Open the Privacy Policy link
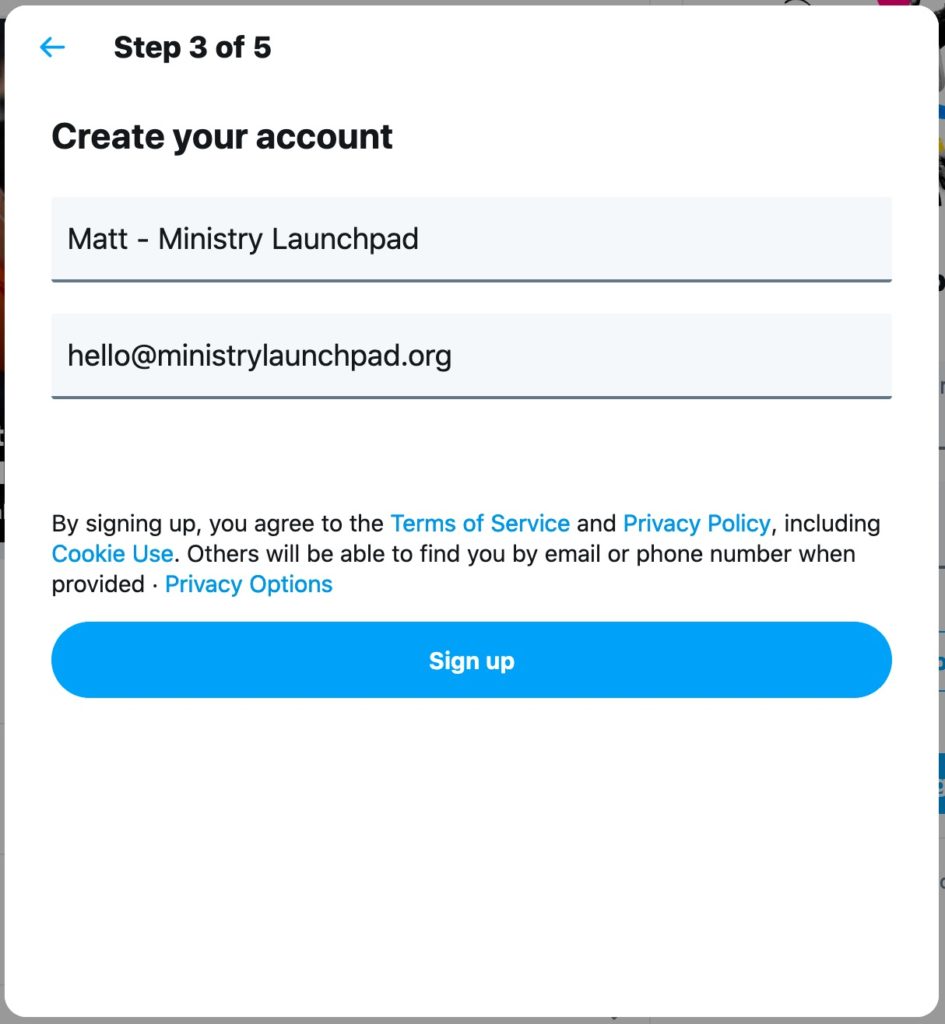The height and width of the screenshot is (1024, 945). point(697,523)
